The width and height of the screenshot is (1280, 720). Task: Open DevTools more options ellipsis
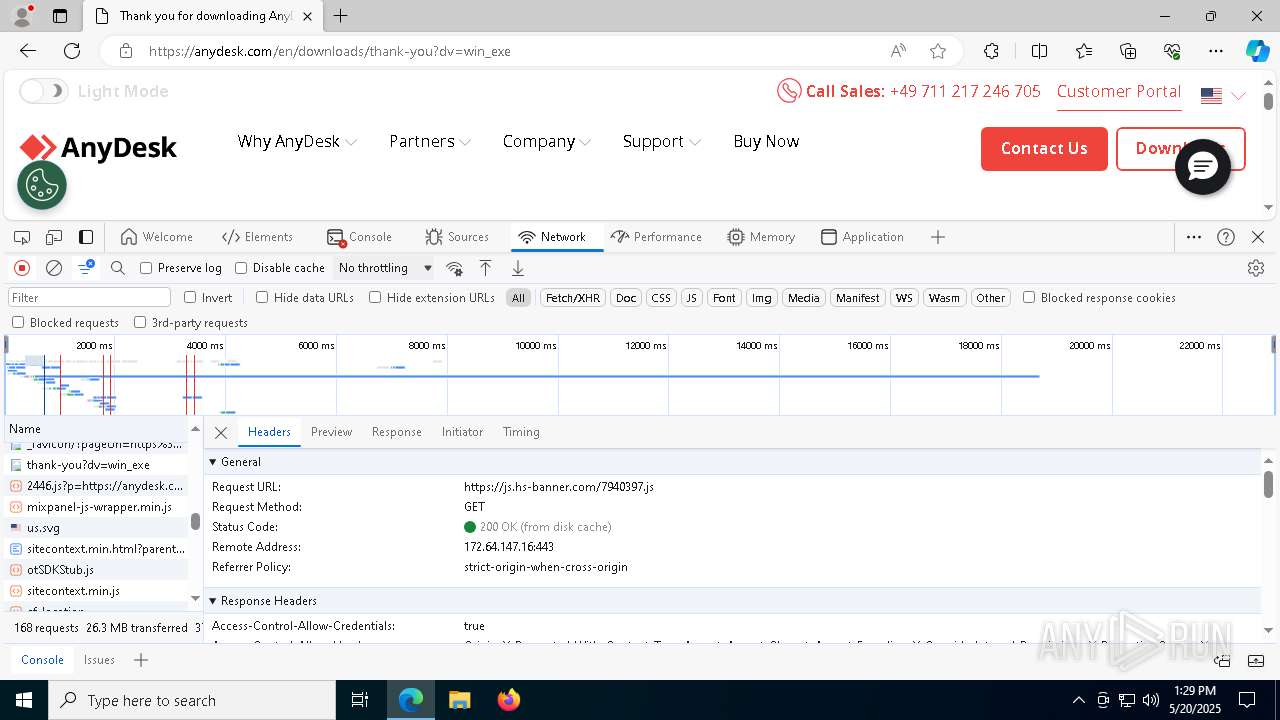point(1194,237)
